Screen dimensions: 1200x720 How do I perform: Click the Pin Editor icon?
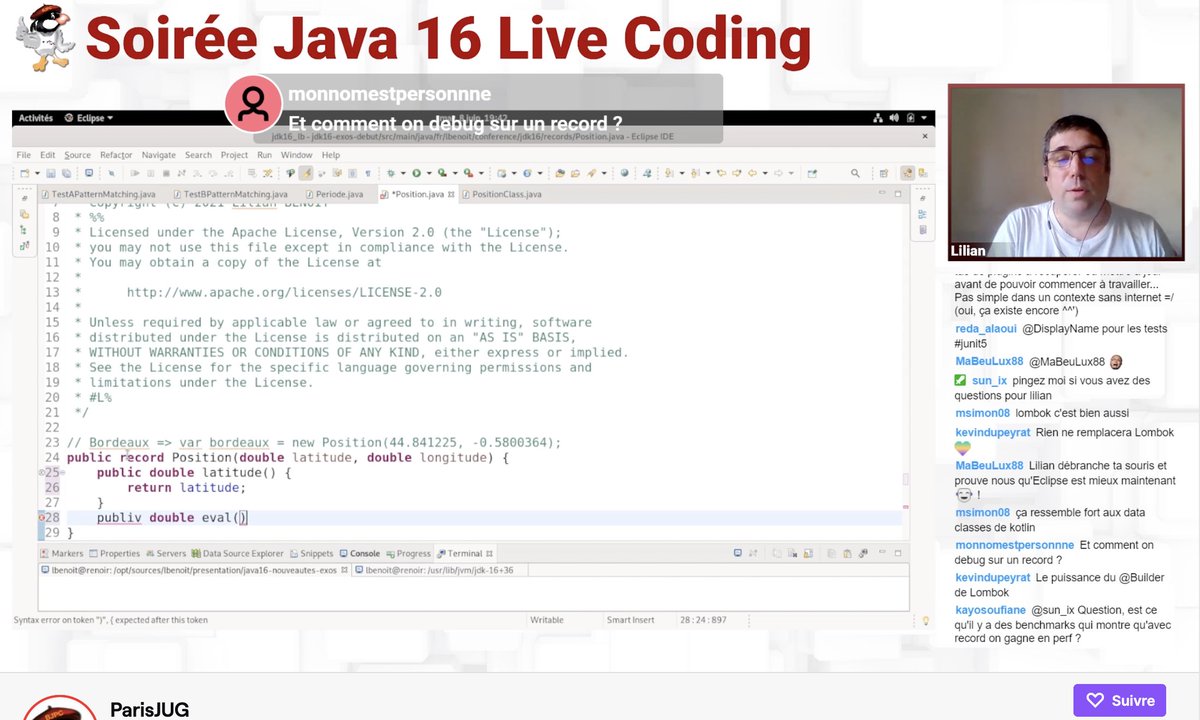pos(812,173)
